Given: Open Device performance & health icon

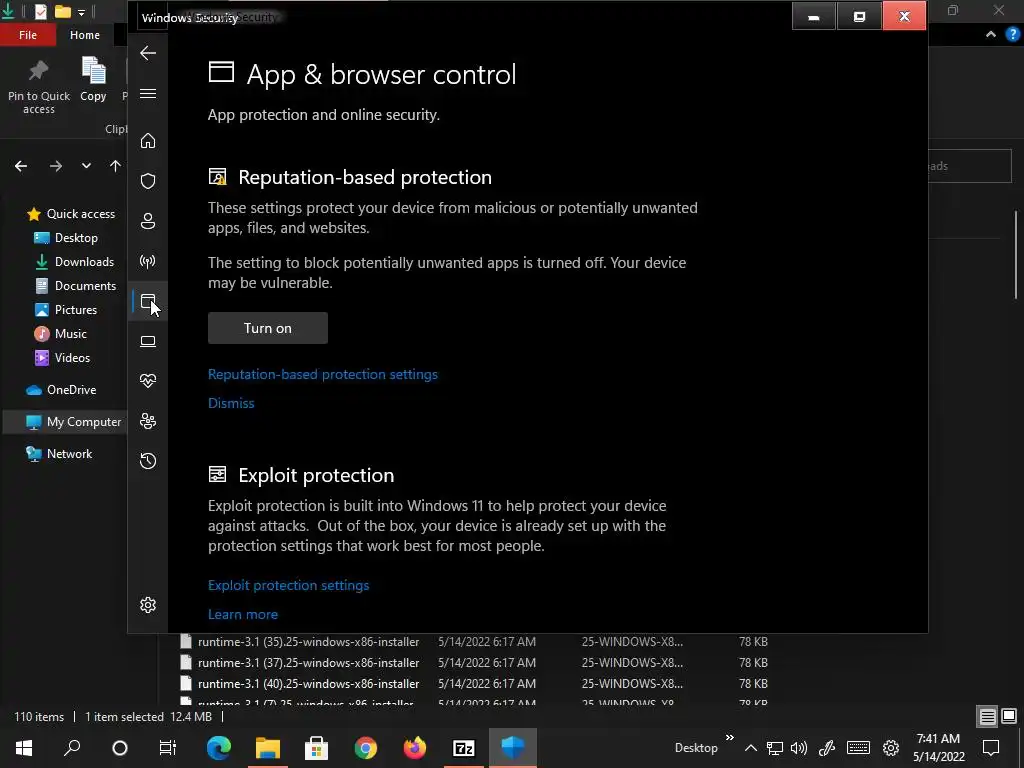Looking at the screenshot, I should [x=148, y=381].
